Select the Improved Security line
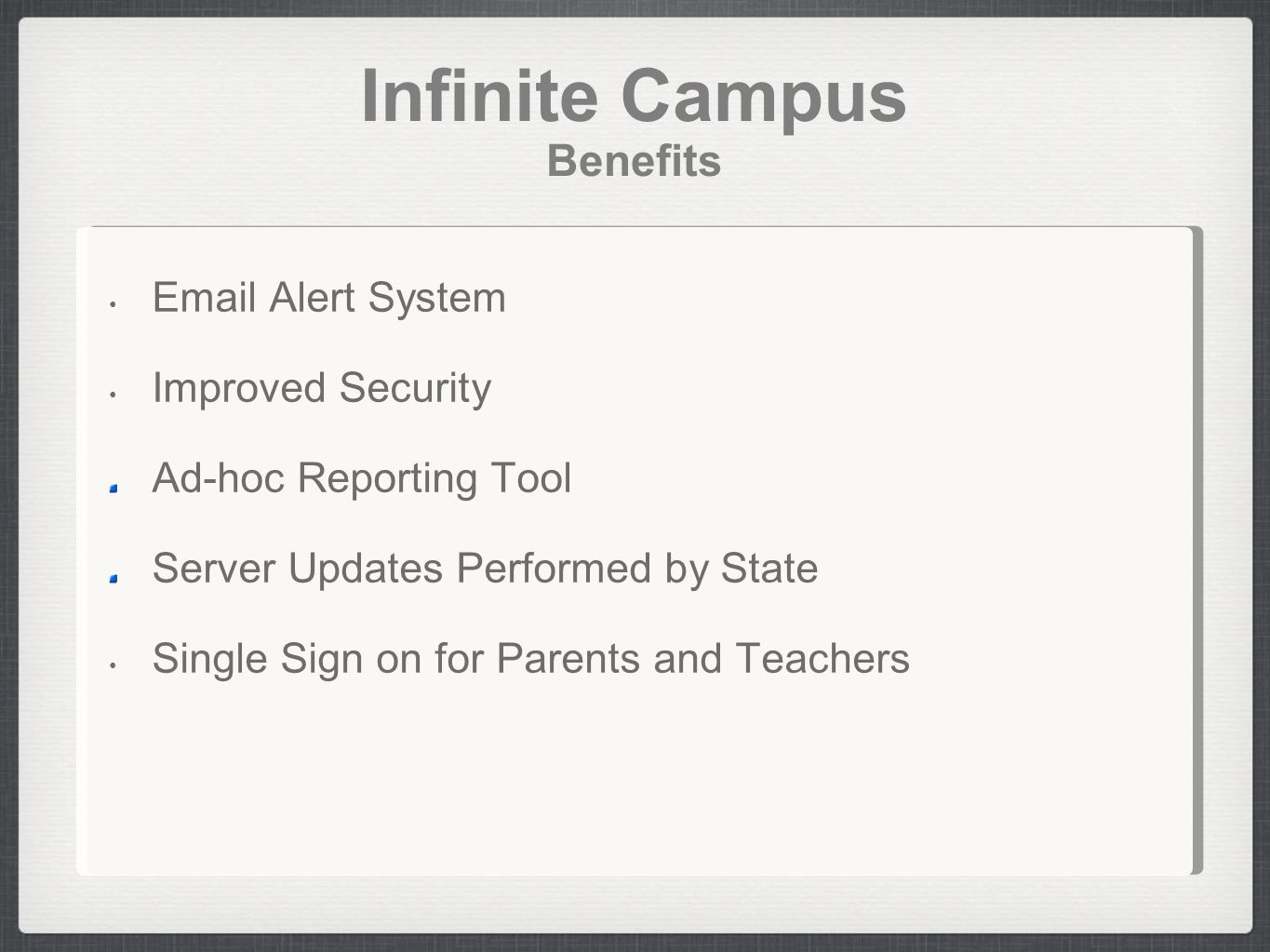The image size is (1270, 952). 322,388
